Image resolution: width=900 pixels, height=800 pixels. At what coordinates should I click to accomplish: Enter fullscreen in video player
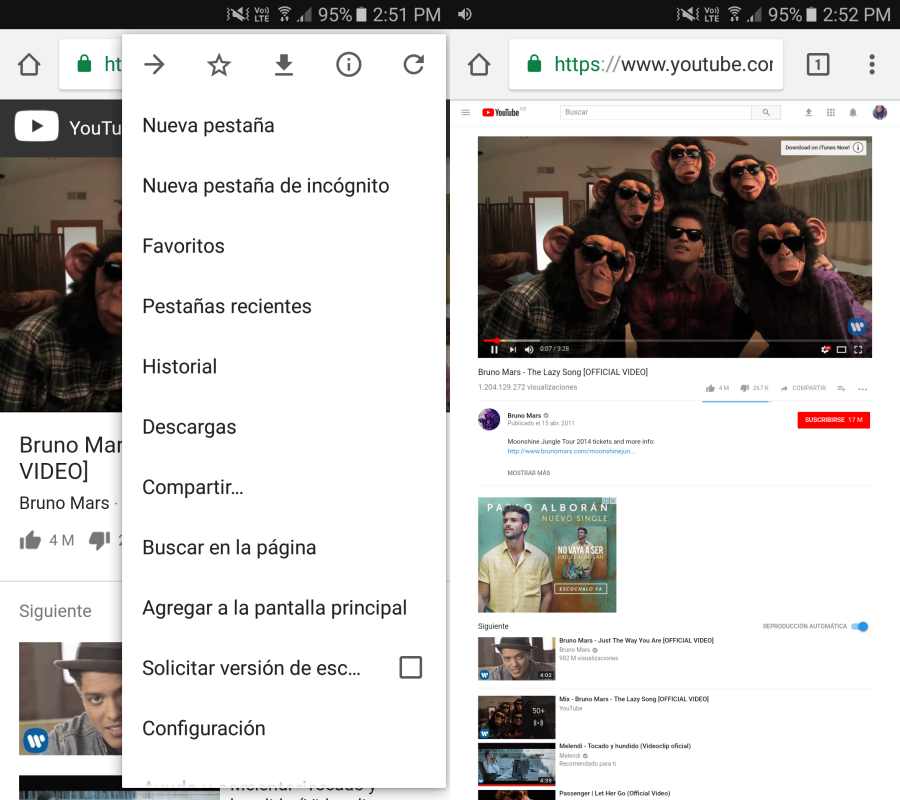point(858,349)
